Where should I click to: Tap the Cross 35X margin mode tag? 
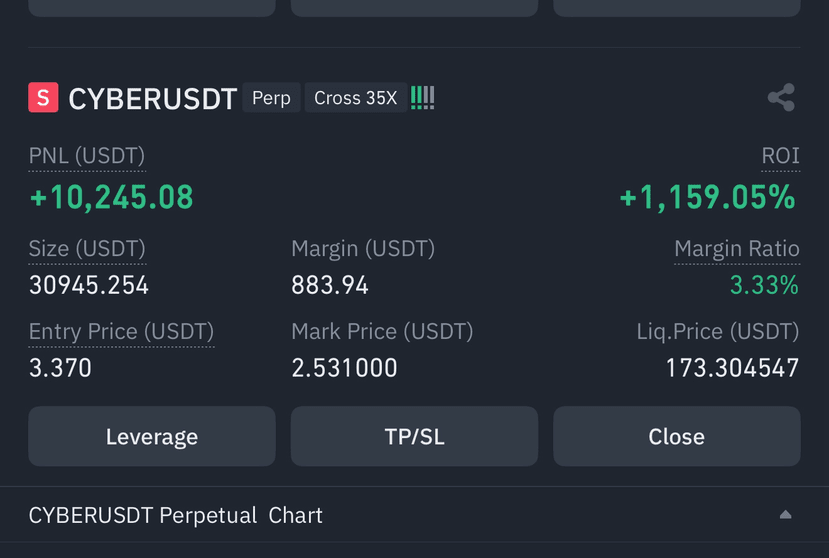click(356, 98)
